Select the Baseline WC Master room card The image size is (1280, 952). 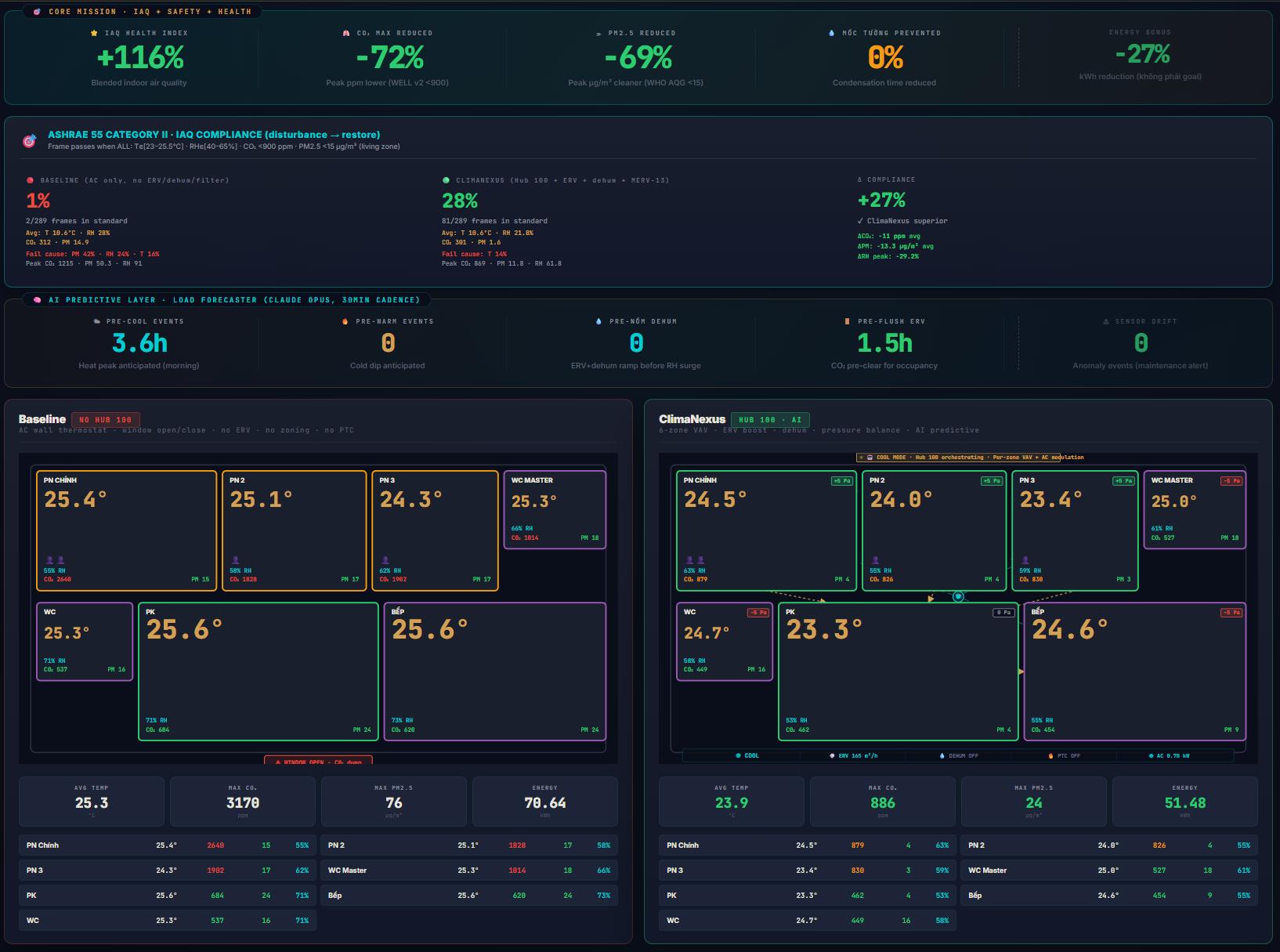[x=555, y=509]
